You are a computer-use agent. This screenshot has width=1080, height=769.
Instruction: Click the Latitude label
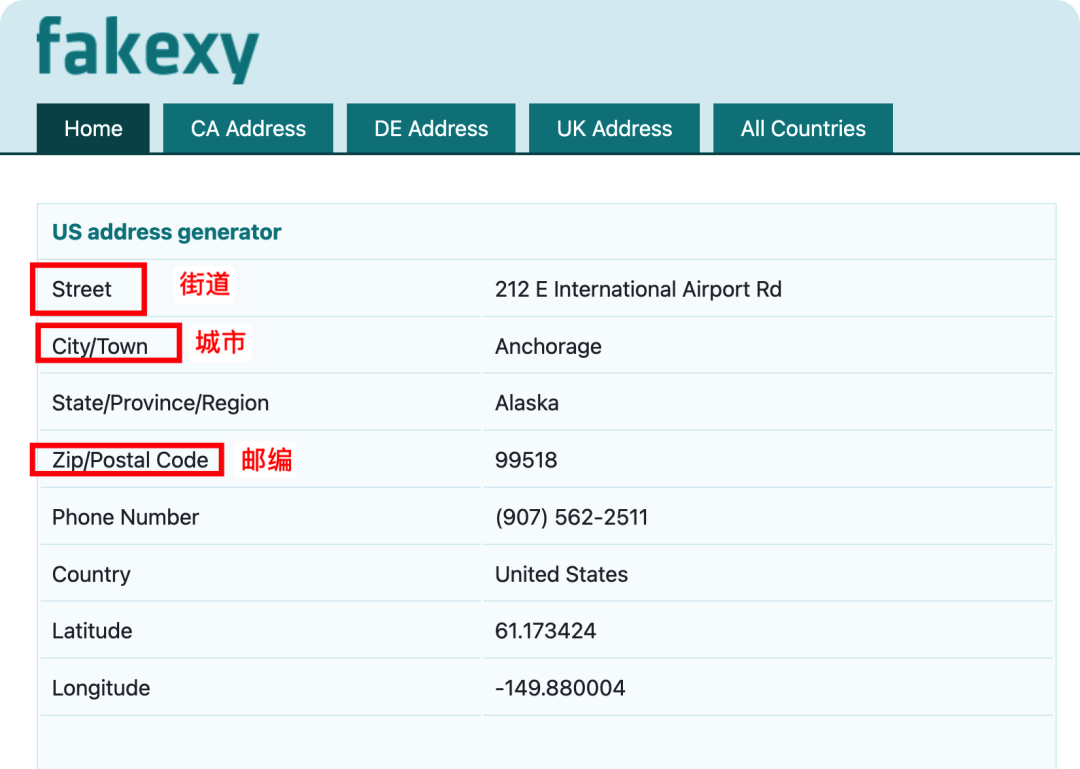pos(92,630)
